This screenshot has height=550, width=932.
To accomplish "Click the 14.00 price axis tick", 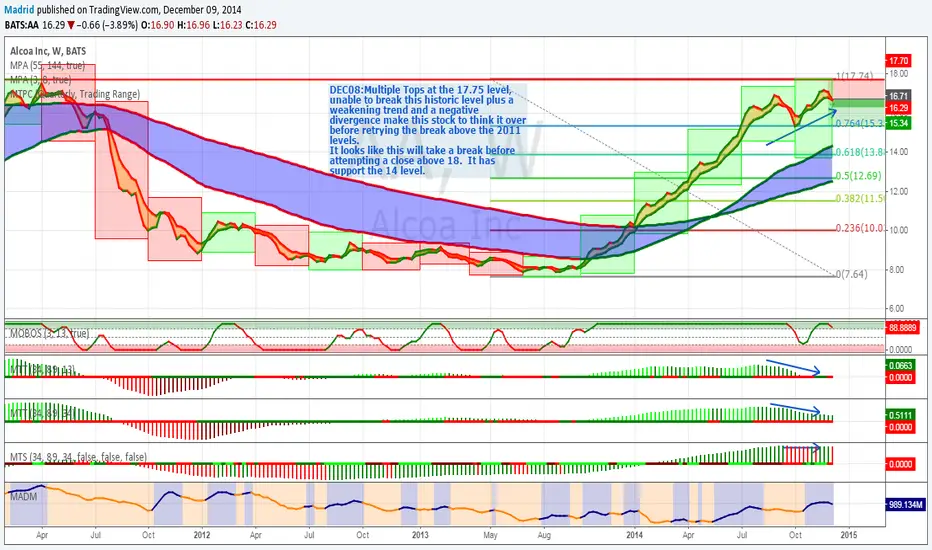I will [898, 152].
